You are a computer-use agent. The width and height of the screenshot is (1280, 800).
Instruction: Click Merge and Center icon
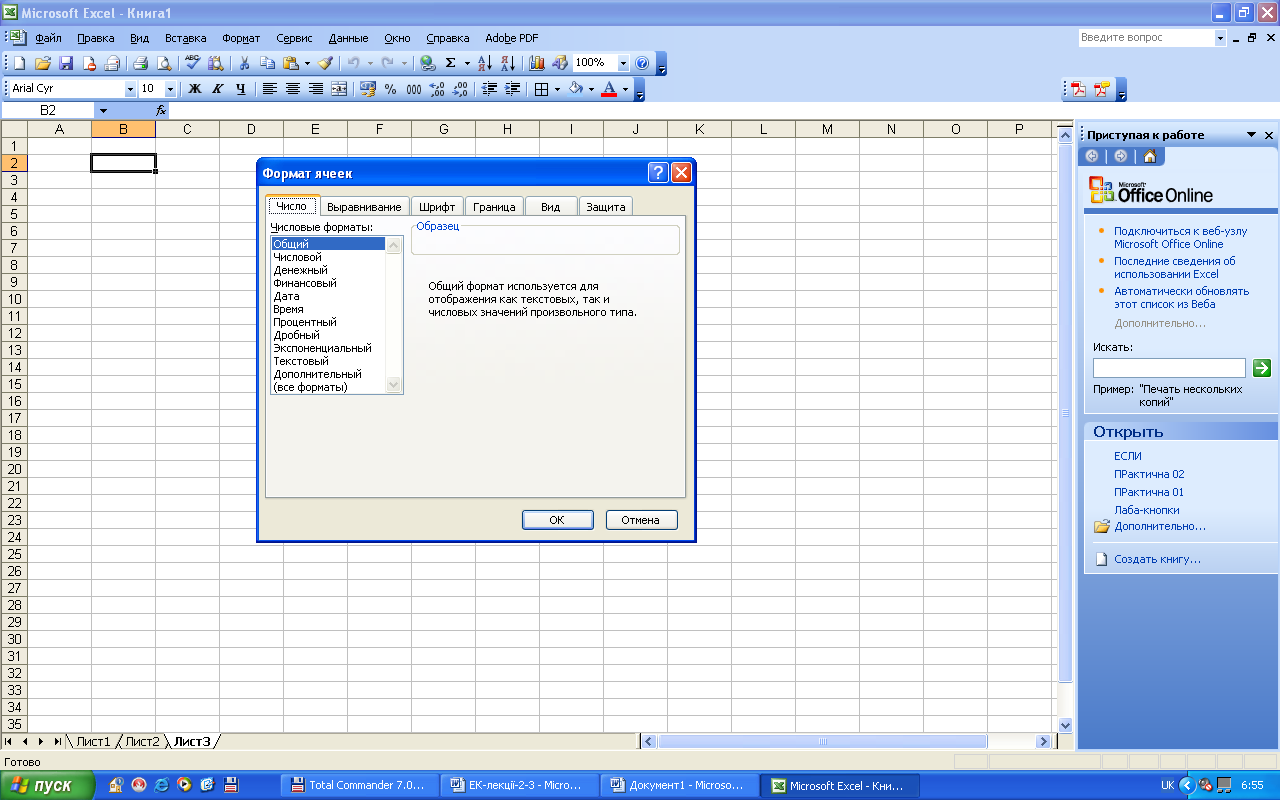339,89
